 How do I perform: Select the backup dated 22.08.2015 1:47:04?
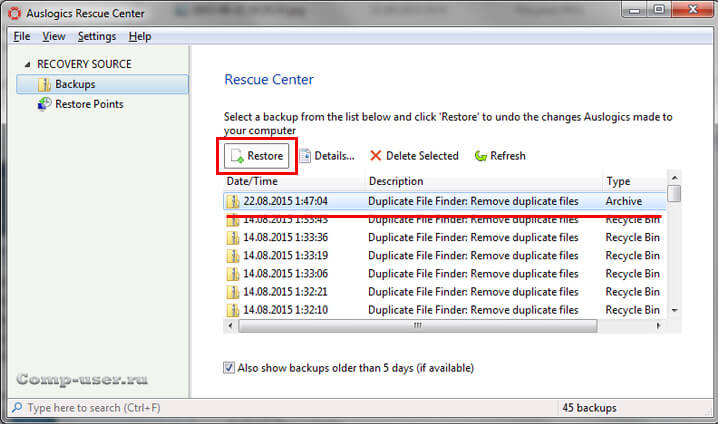click(445, 201)
